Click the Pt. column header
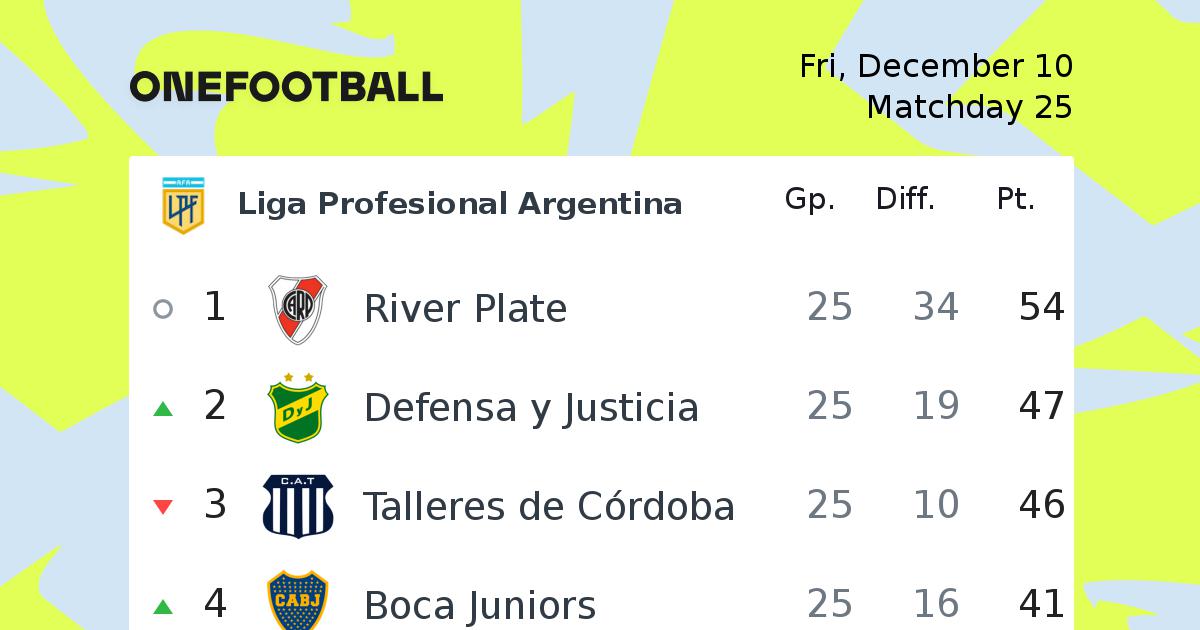The image size is (1200, 630). click(x=1015, y=200)
